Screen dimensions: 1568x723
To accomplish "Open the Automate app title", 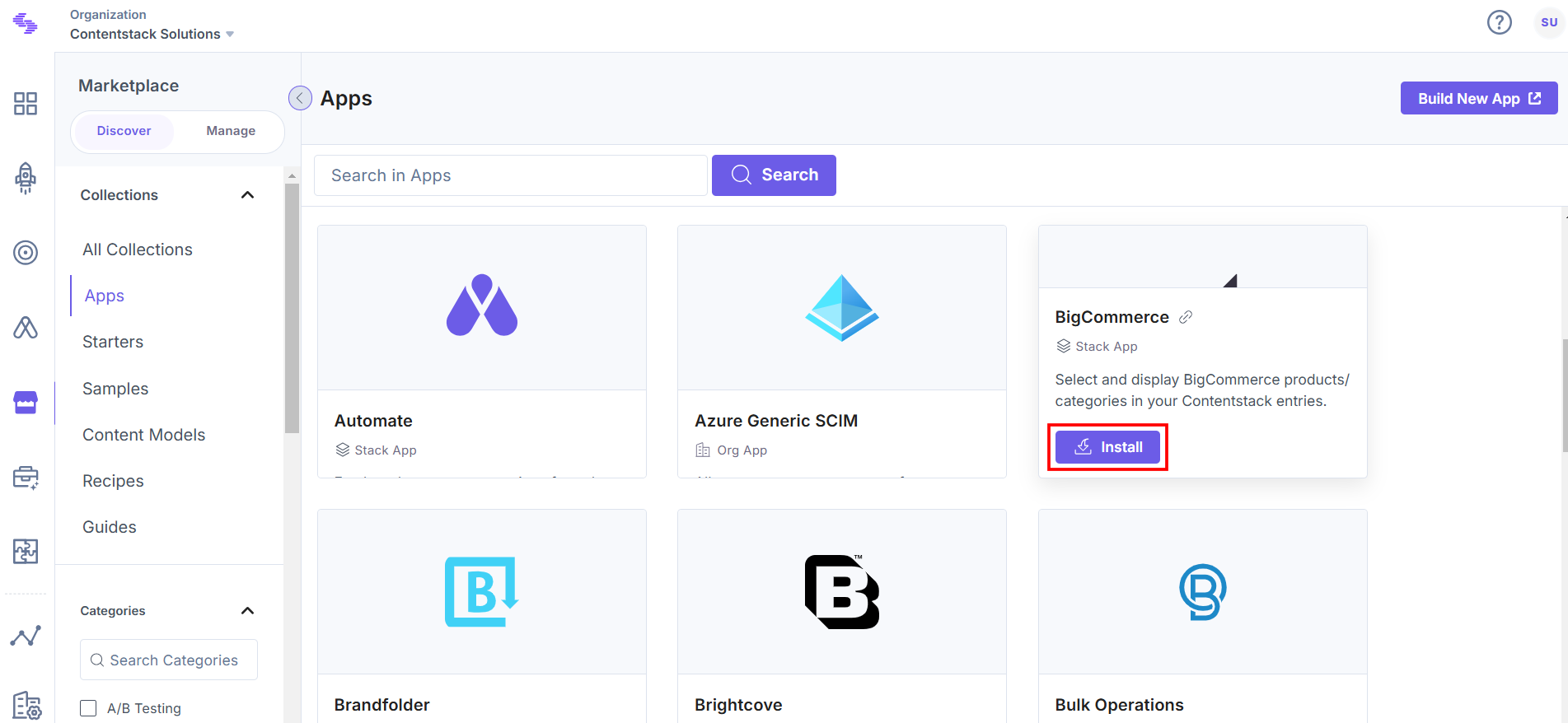I will (373, 421).
